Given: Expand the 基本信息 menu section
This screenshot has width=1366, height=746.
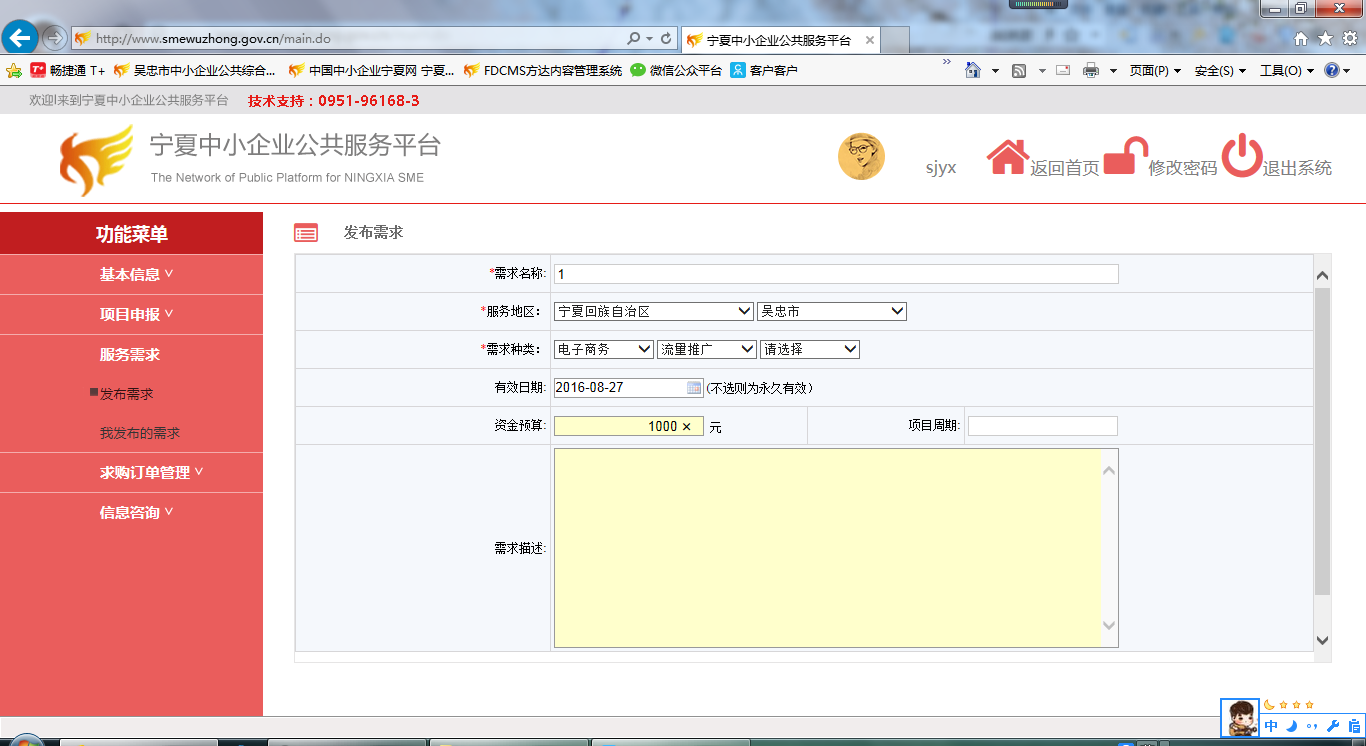Looking at the screenshot, I should point(136,274).
